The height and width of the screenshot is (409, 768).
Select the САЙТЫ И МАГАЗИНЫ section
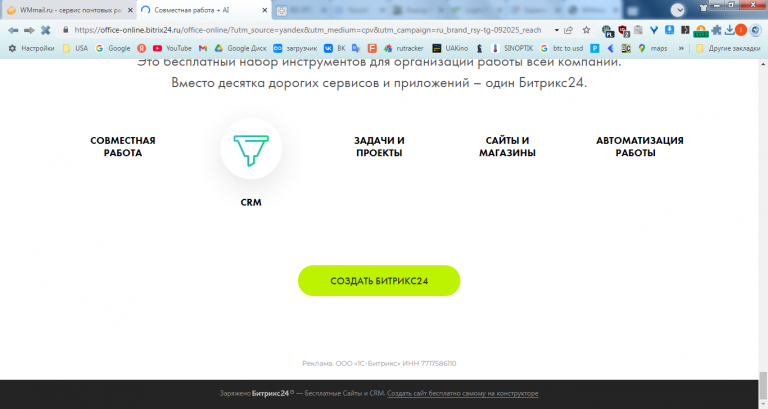(x=507, y=146)
